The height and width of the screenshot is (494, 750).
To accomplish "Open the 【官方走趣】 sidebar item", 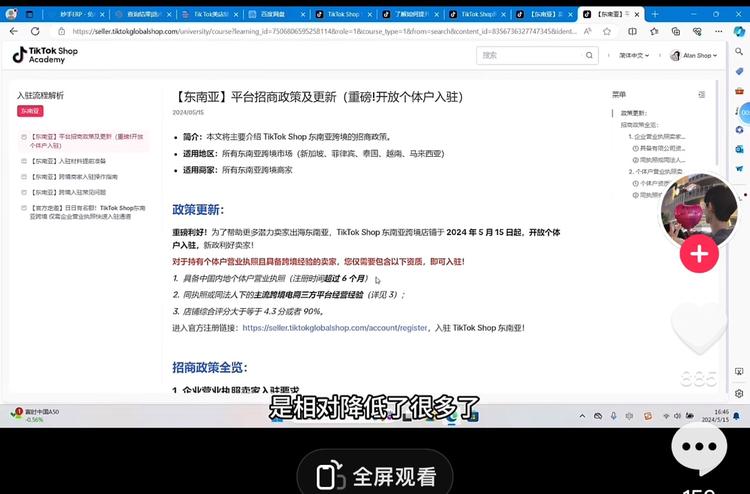I will (x=88, y=212).
